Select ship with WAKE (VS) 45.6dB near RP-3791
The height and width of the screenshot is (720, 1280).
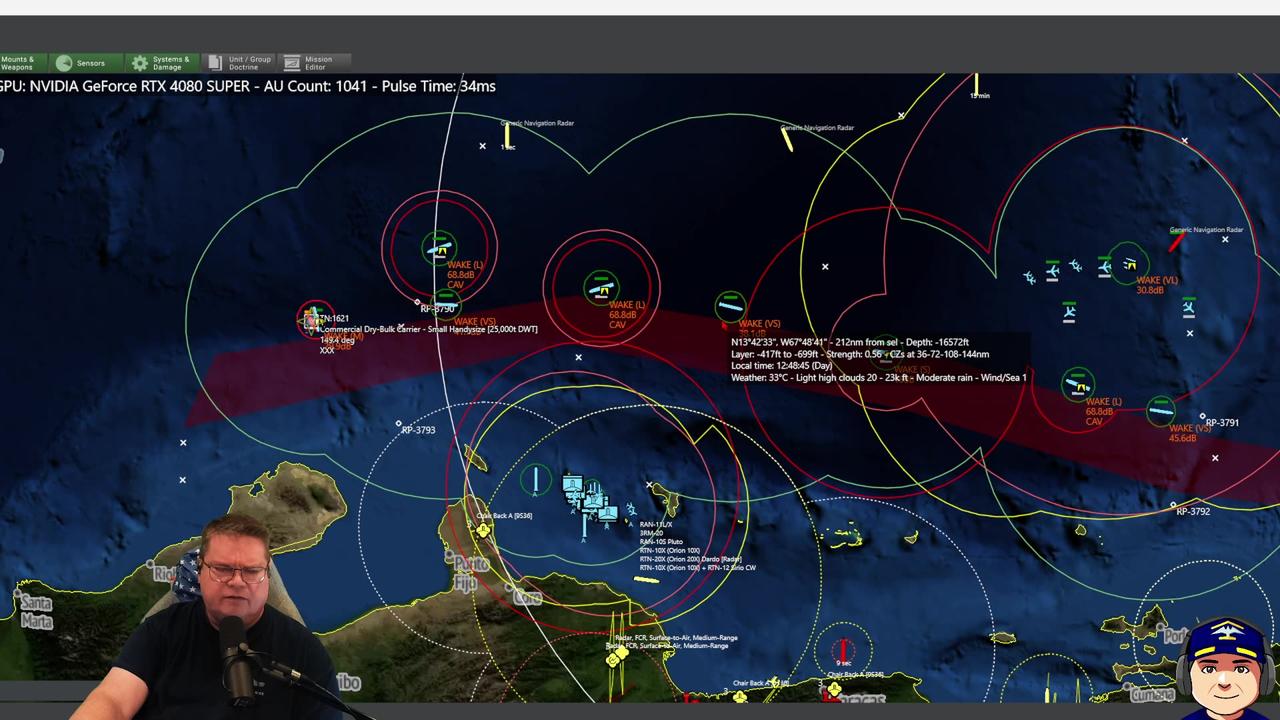(1160, 409)
